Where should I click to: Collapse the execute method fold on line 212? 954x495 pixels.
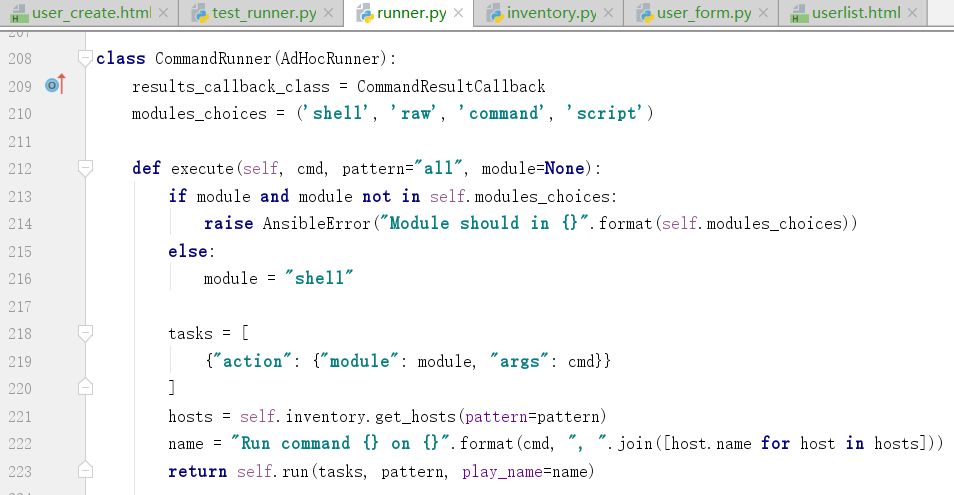[x=85, y=168]
